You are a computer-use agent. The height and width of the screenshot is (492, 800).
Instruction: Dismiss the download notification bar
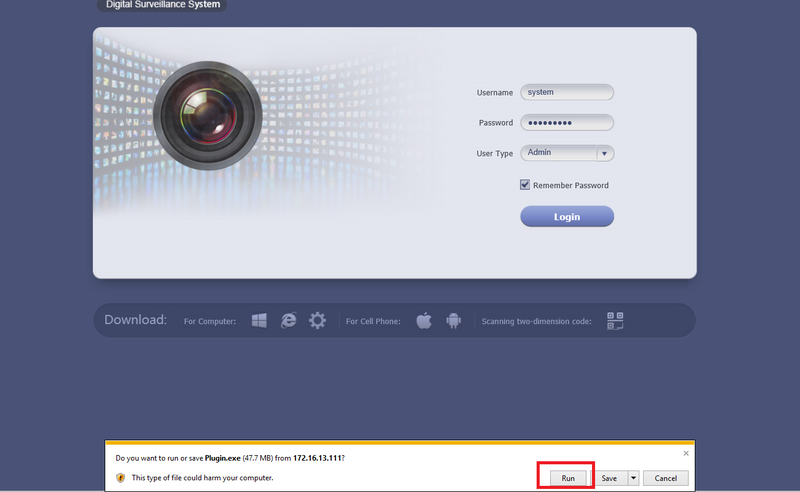(686, 453)
